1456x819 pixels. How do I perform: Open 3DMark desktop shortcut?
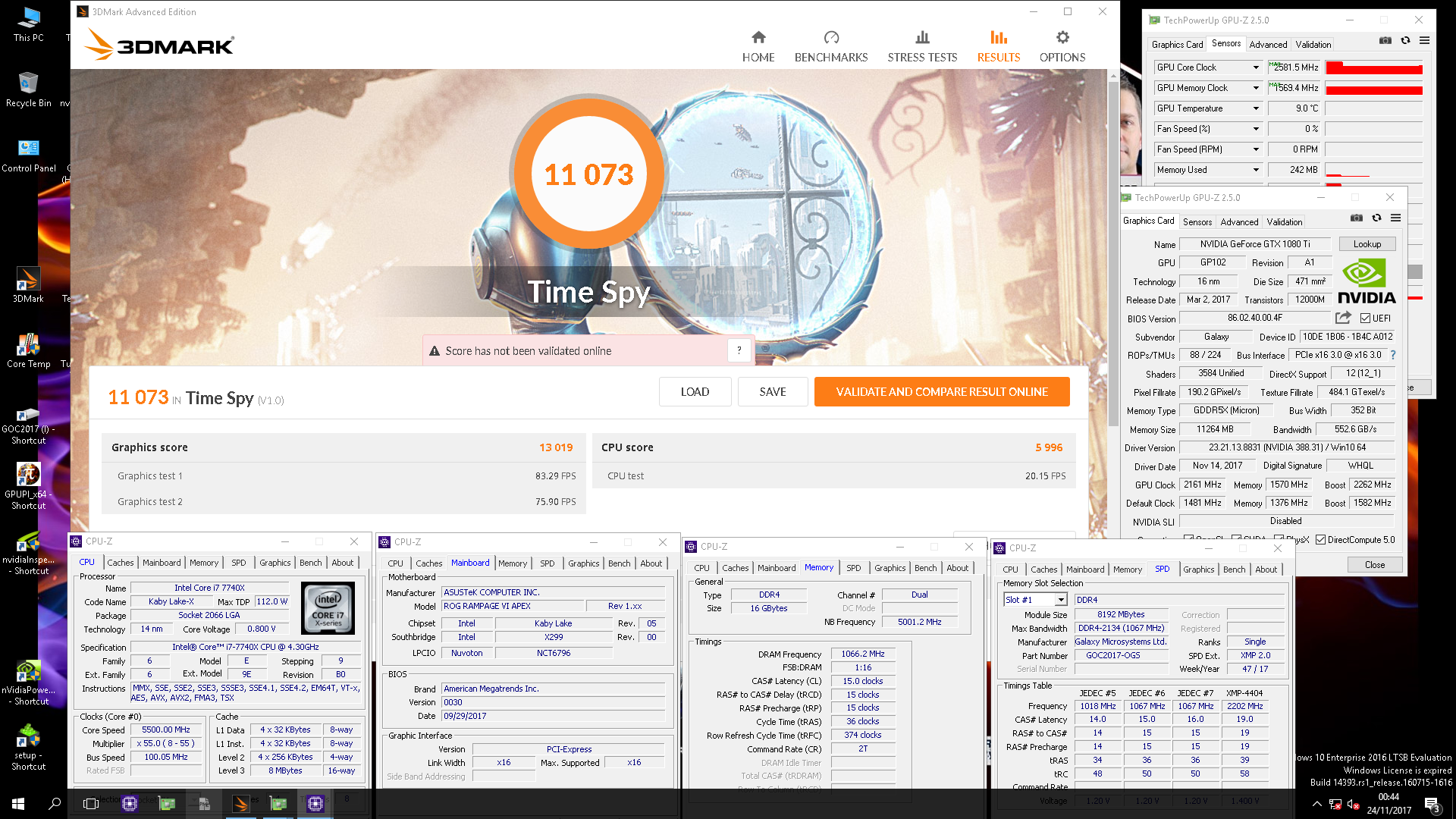[x=28, y=285]
